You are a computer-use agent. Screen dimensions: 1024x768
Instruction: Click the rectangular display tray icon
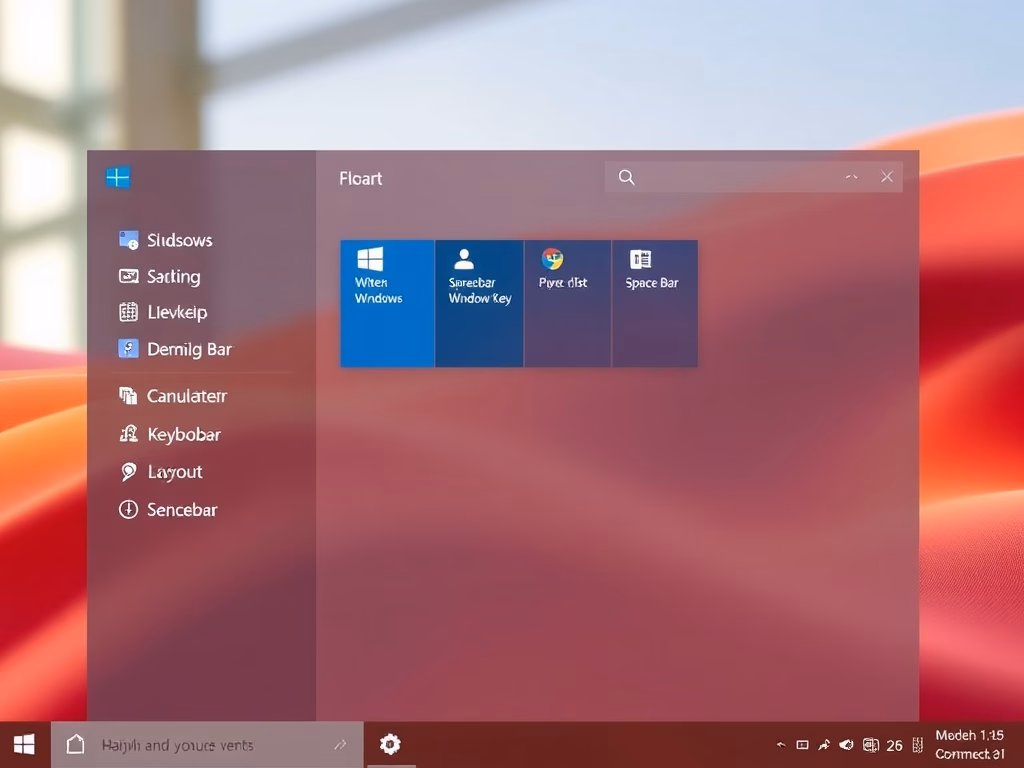(803, 745)
